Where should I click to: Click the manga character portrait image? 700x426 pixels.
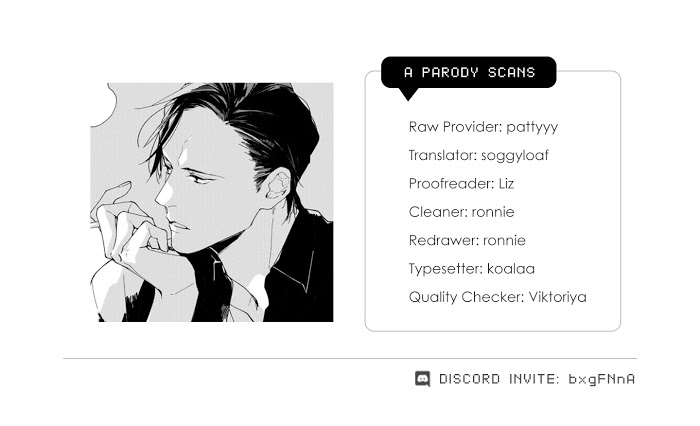pos(212,202)
